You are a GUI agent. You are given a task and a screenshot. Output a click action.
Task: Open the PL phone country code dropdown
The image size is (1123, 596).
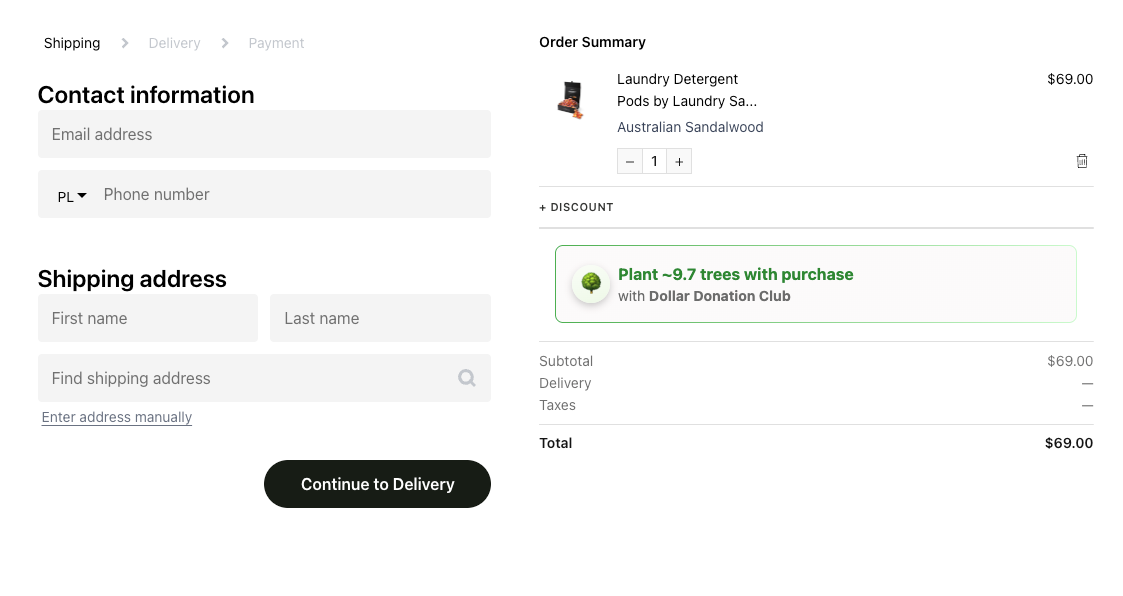71,196
